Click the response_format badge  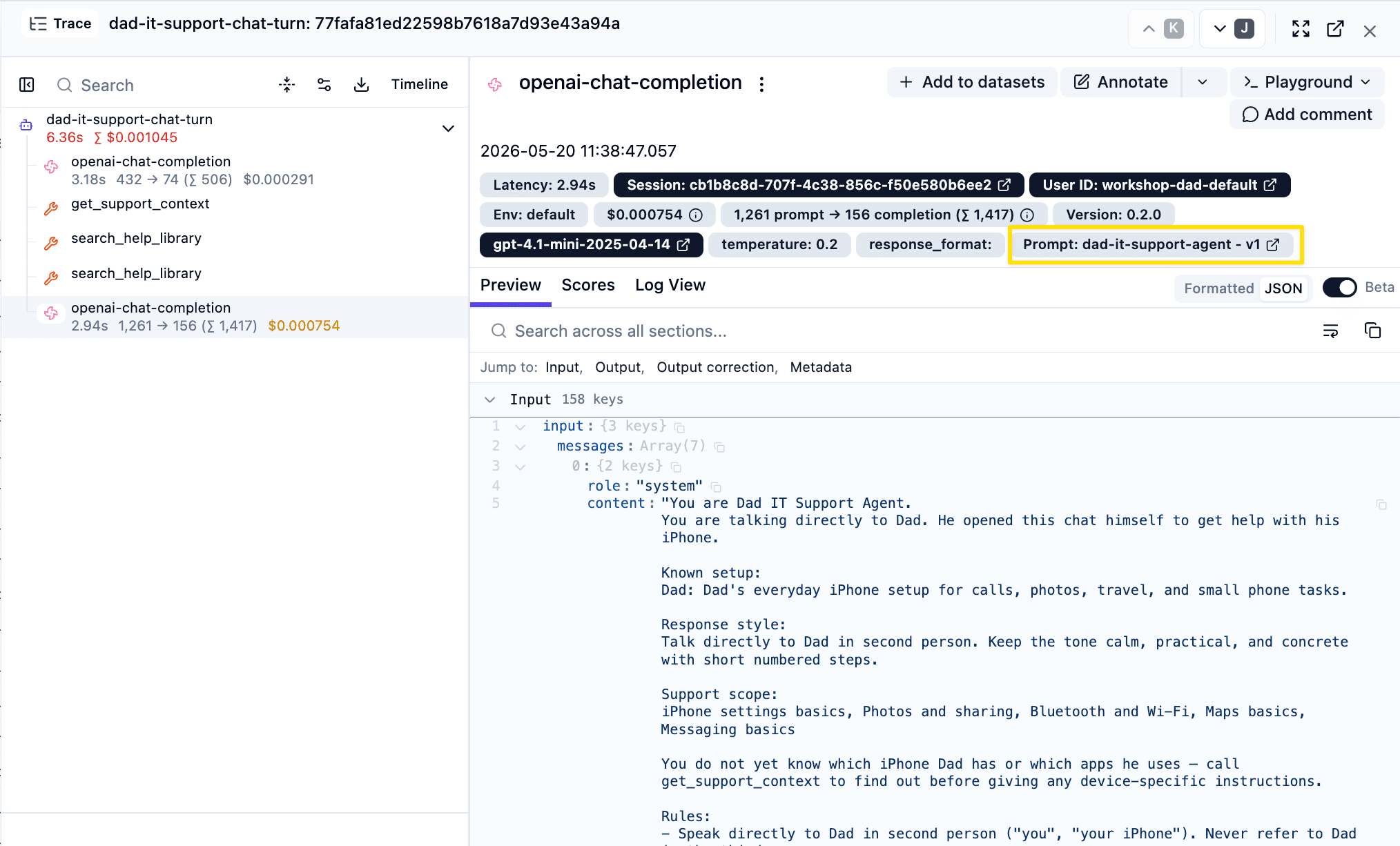pyautogui.click(x=930, y=245)
